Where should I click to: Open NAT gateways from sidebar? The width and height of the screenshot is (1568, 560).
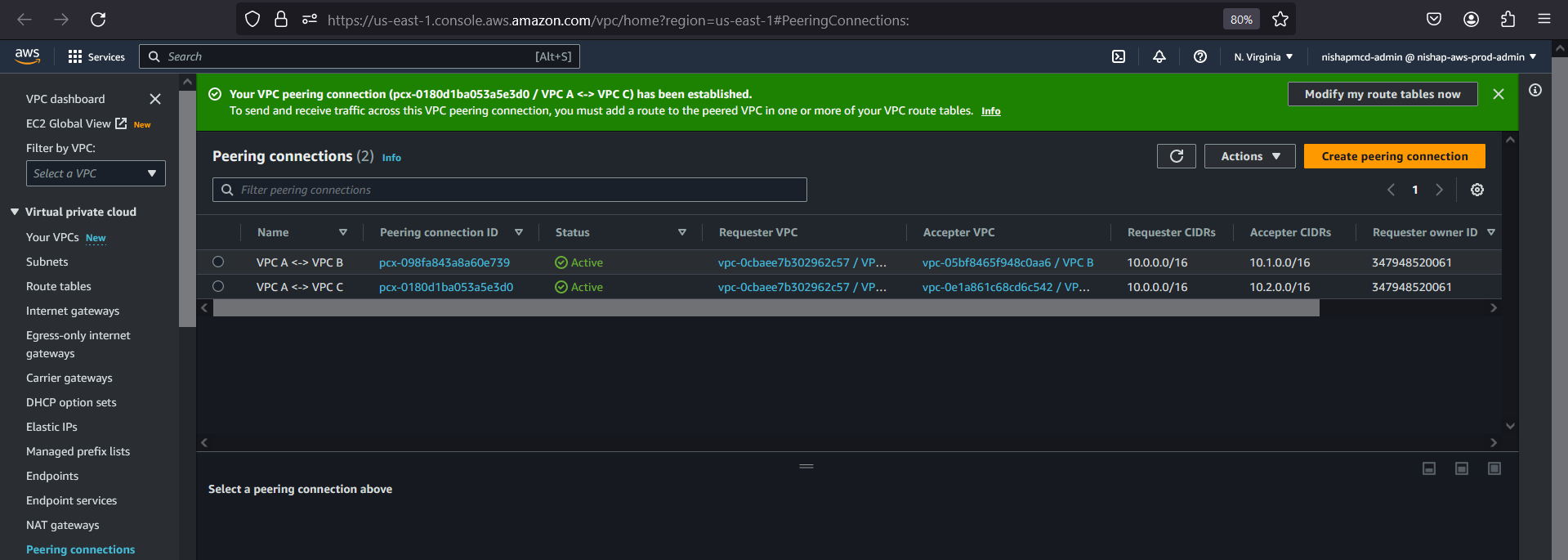[x=63, y=525]
